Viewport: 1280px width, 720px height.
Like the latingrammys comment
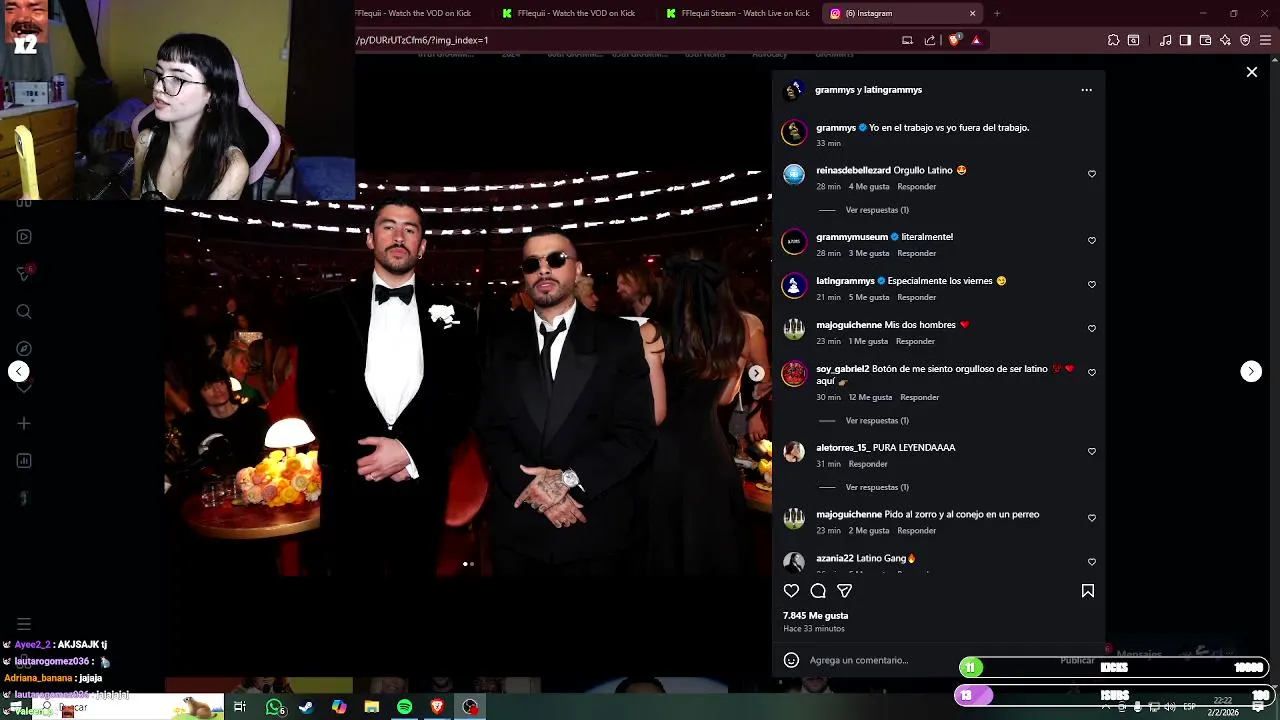tap(1092, 285)
